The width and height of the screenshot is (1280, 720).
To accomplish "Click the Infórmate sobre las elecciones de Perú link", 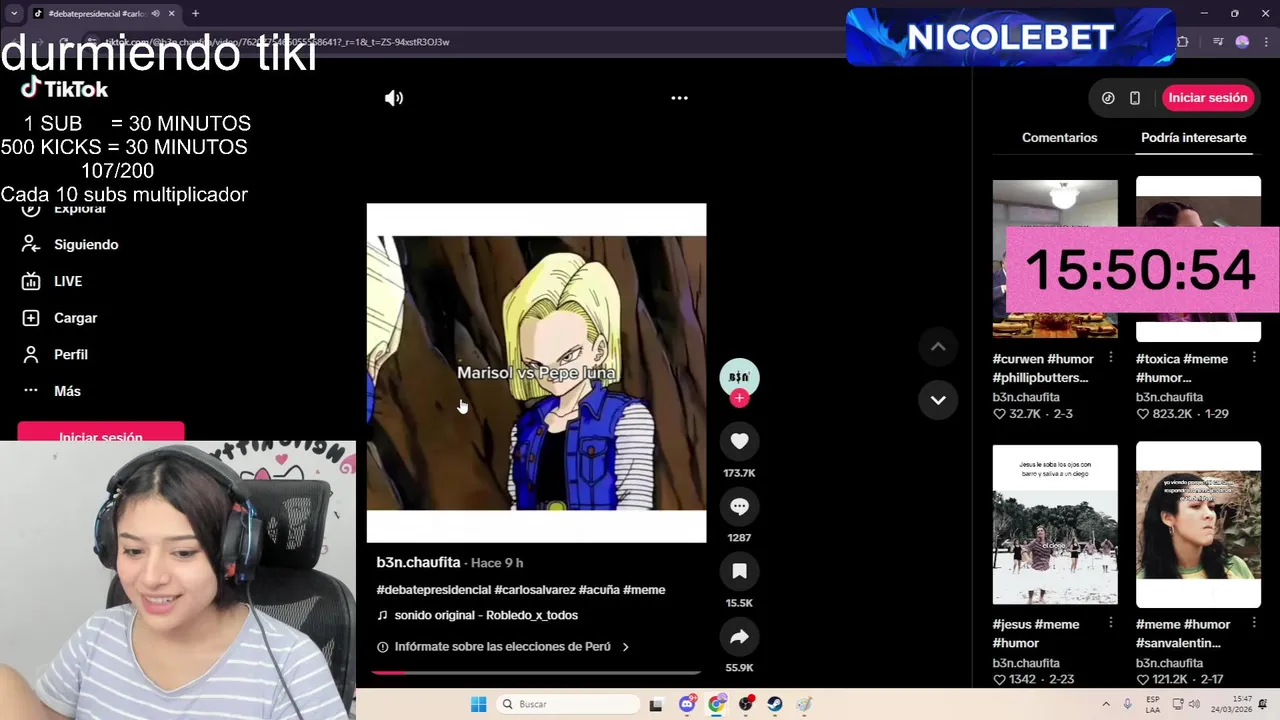I will click(502, 647).
